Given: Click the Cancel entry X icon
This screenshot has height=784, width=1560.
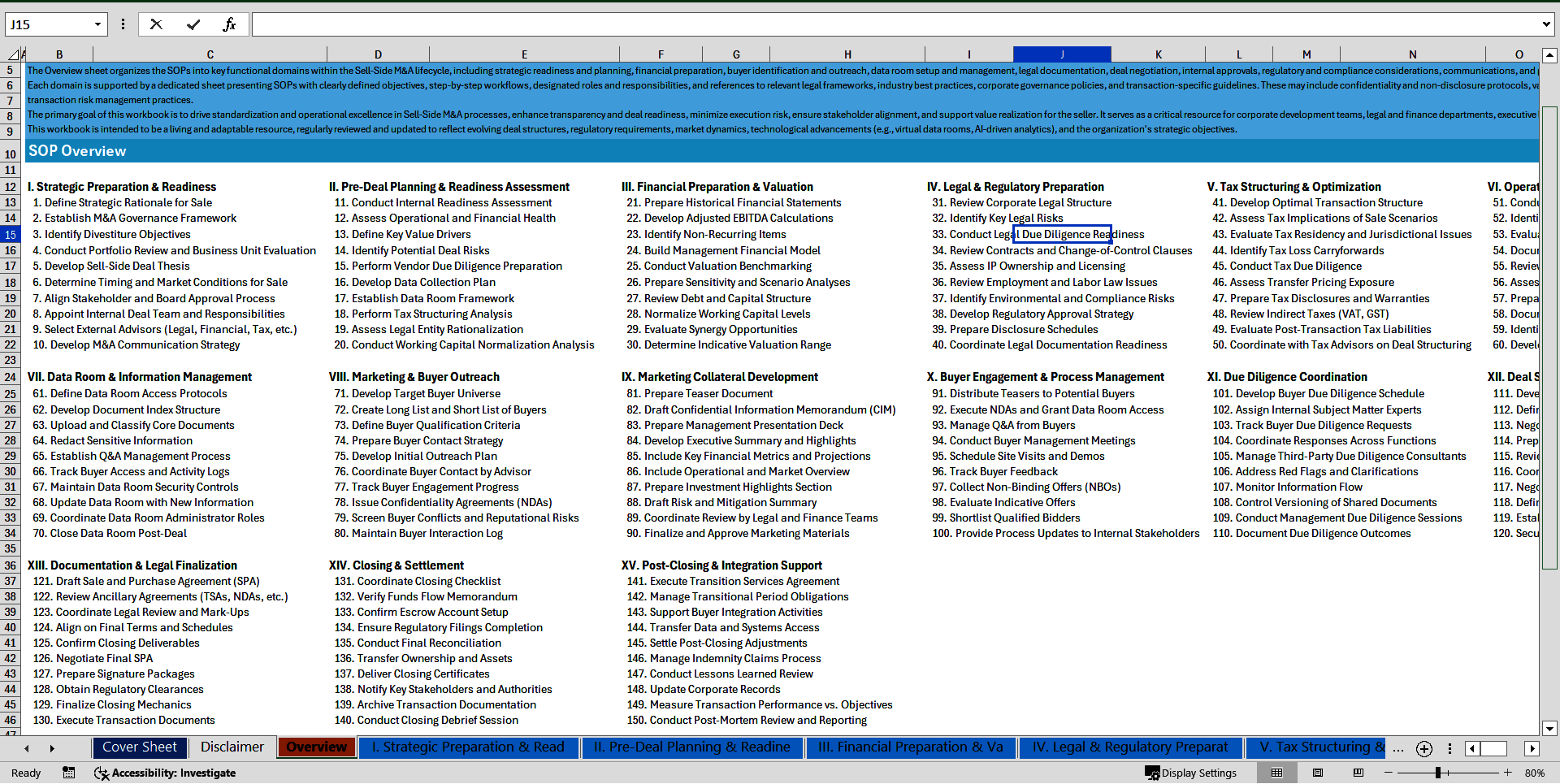Looking at the screenshot, I should coord(156,24).
